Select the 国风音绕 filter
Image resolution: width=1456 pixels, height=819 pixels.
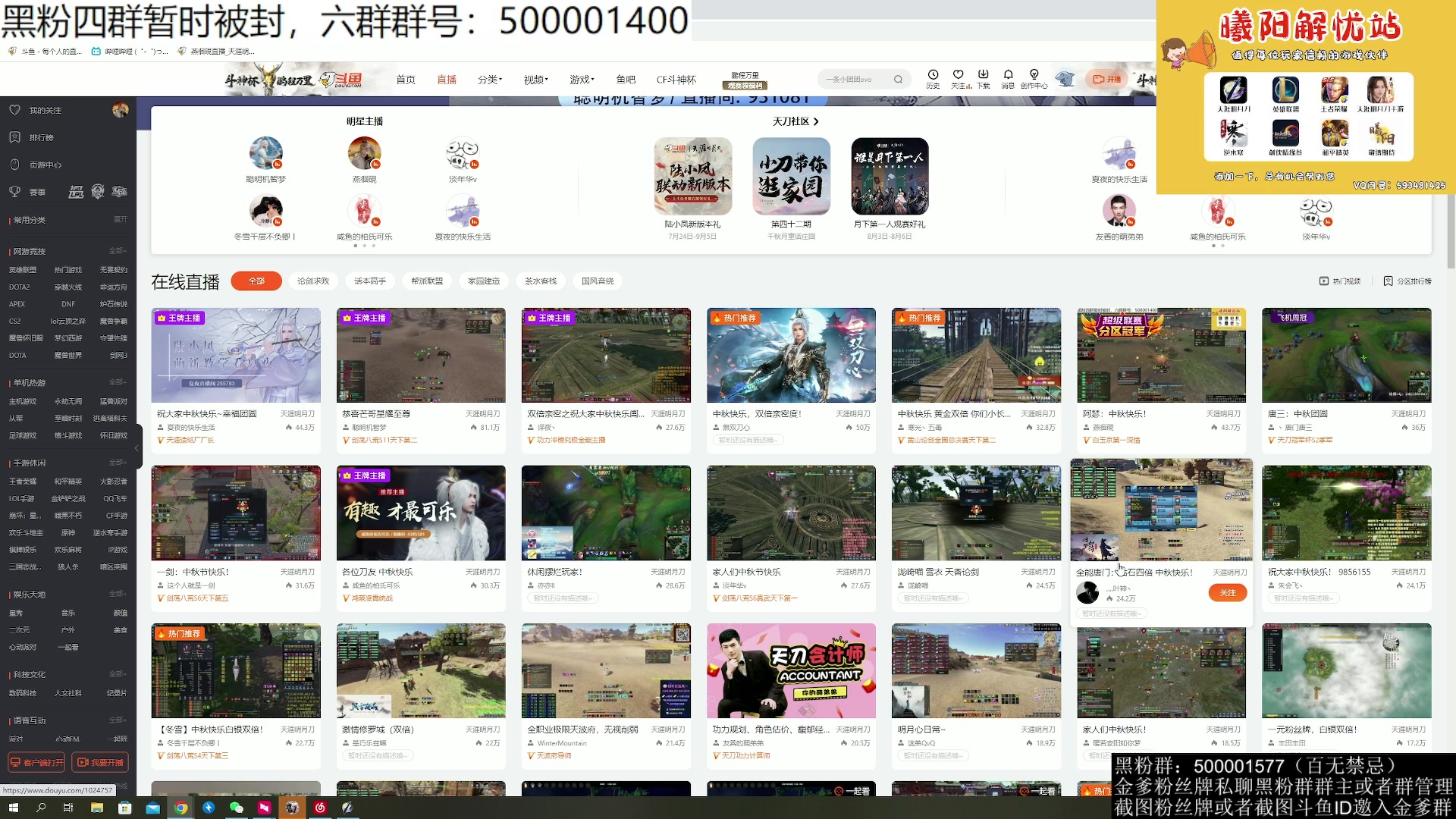click(597, 281)
